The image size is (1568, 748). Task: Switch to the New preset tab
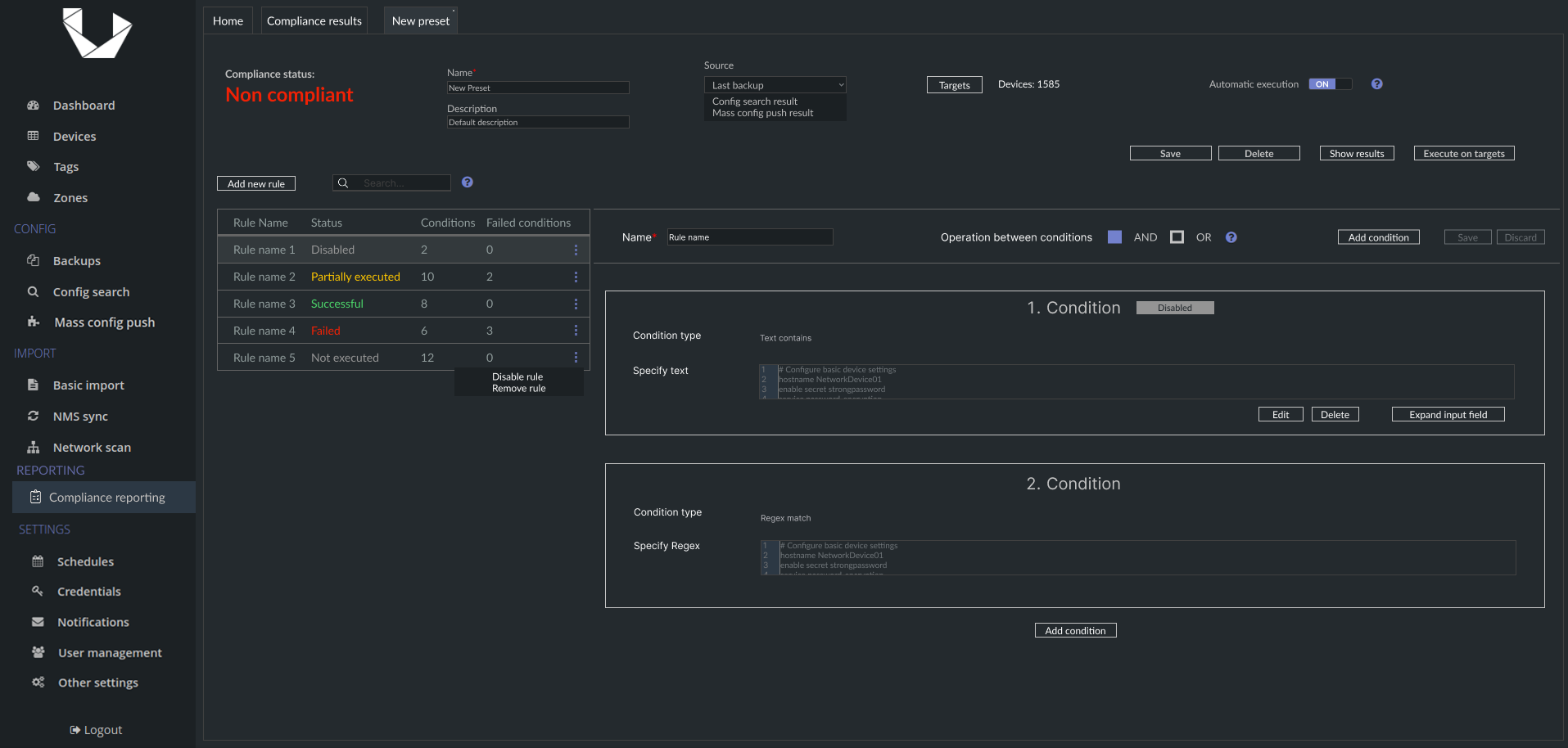point(421,20)
